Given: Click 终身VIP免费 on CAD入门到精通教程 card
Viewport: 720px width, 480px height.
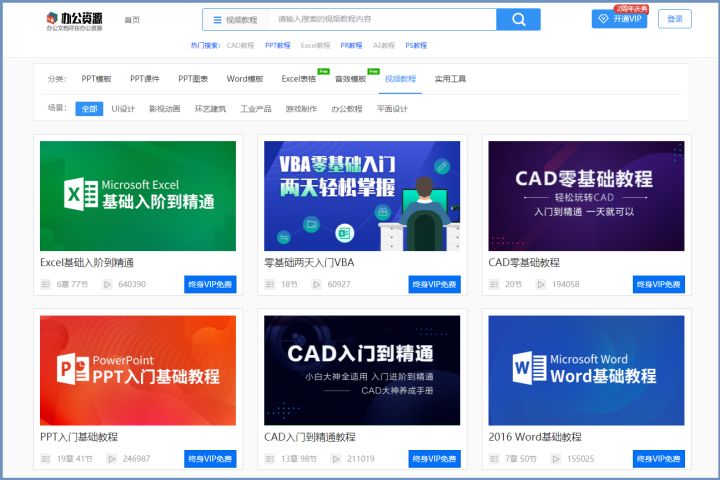Looking at the screenshot, I should coord(434,459).
